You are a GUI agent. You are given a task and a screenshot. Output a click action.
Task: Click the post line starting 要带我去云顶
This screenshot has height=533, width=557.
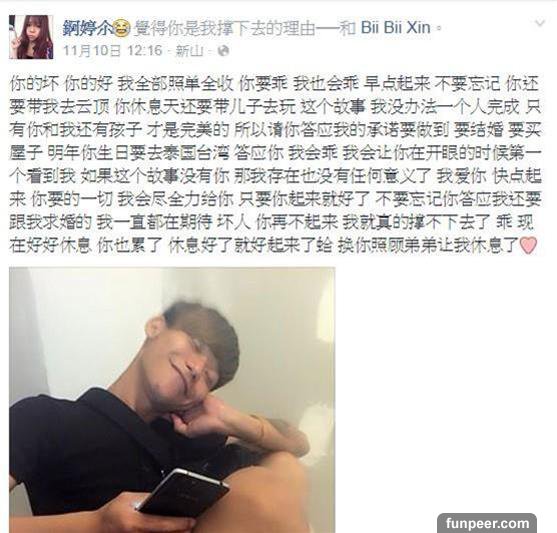click(x=275, y=107)
